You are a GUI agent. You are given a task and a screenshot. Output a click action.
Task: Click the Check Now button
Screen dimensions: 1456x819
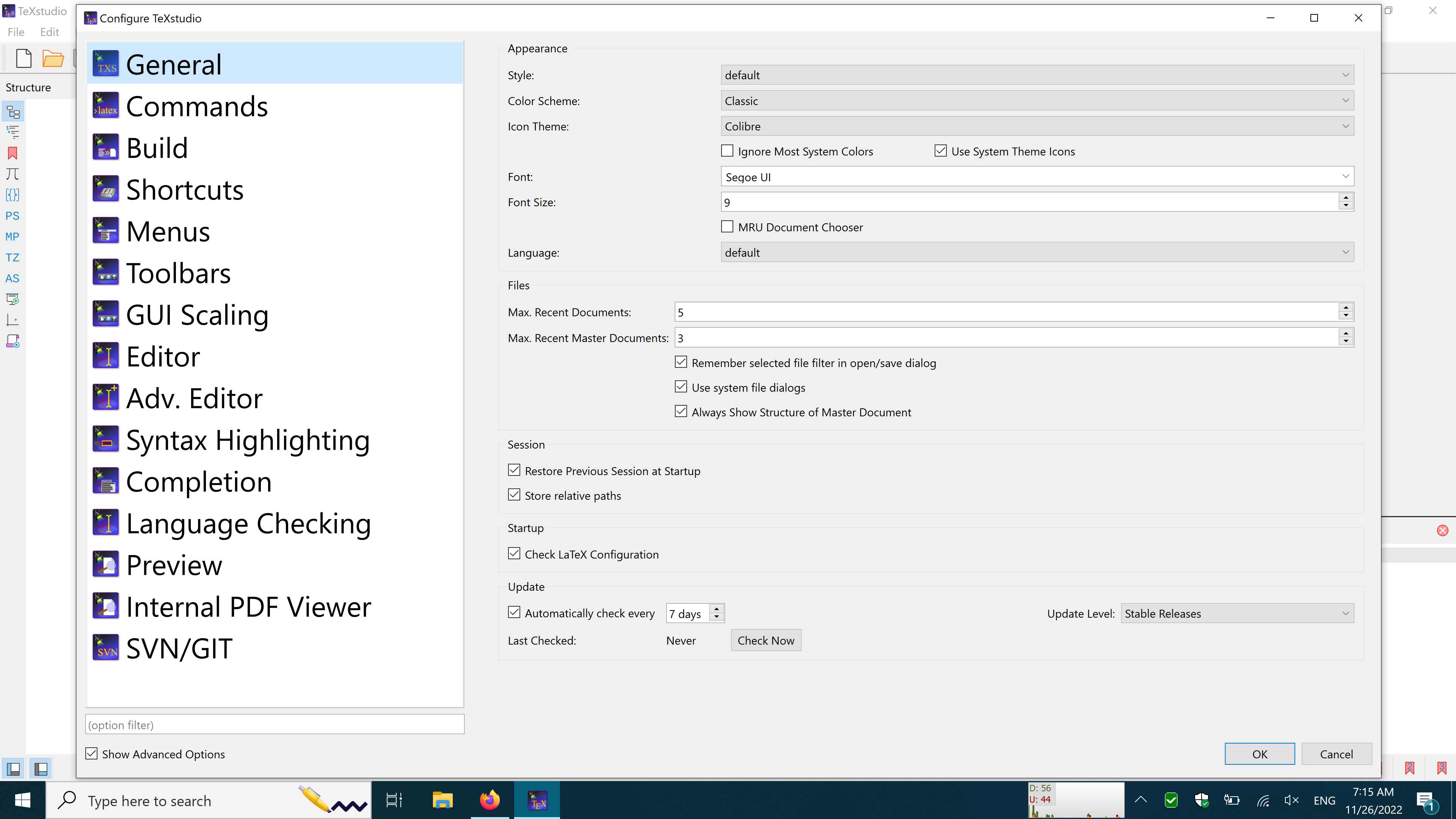coord(766,640)
